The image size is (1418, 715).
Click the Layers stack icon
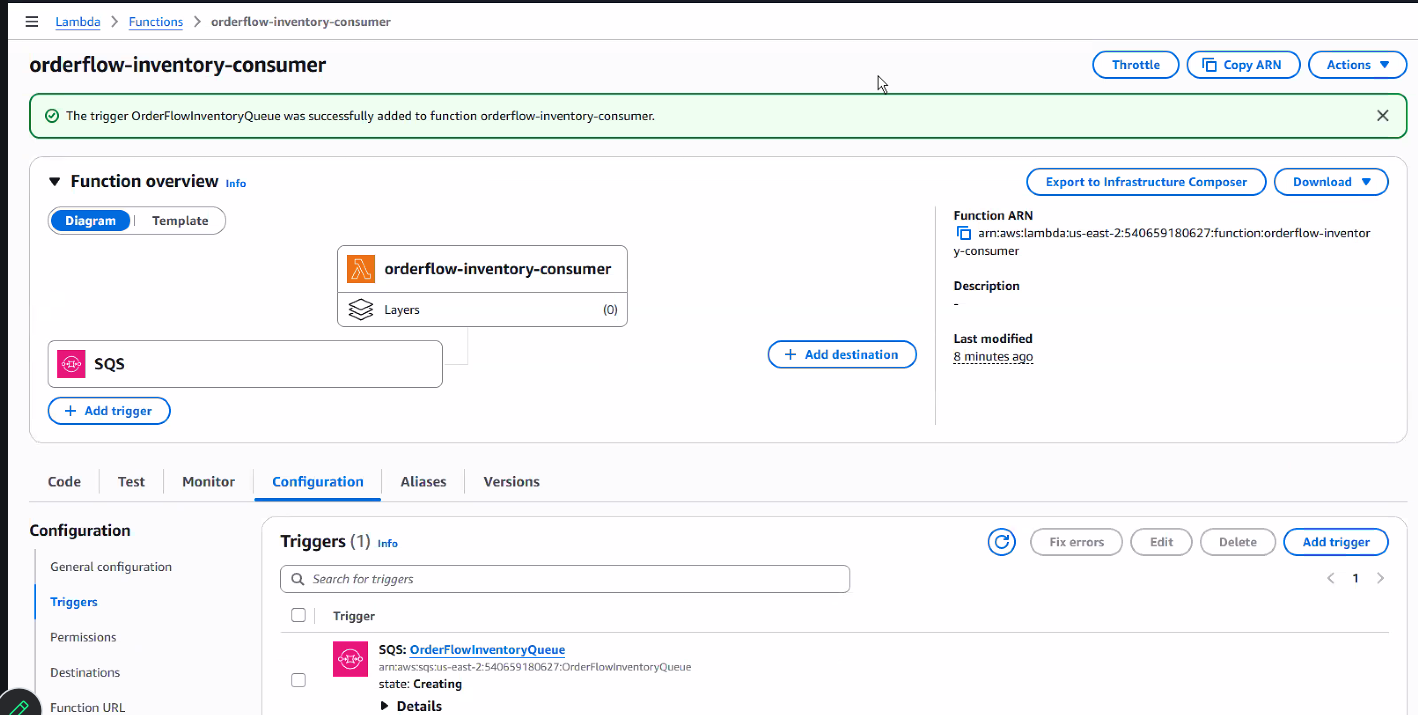point(361,310)
